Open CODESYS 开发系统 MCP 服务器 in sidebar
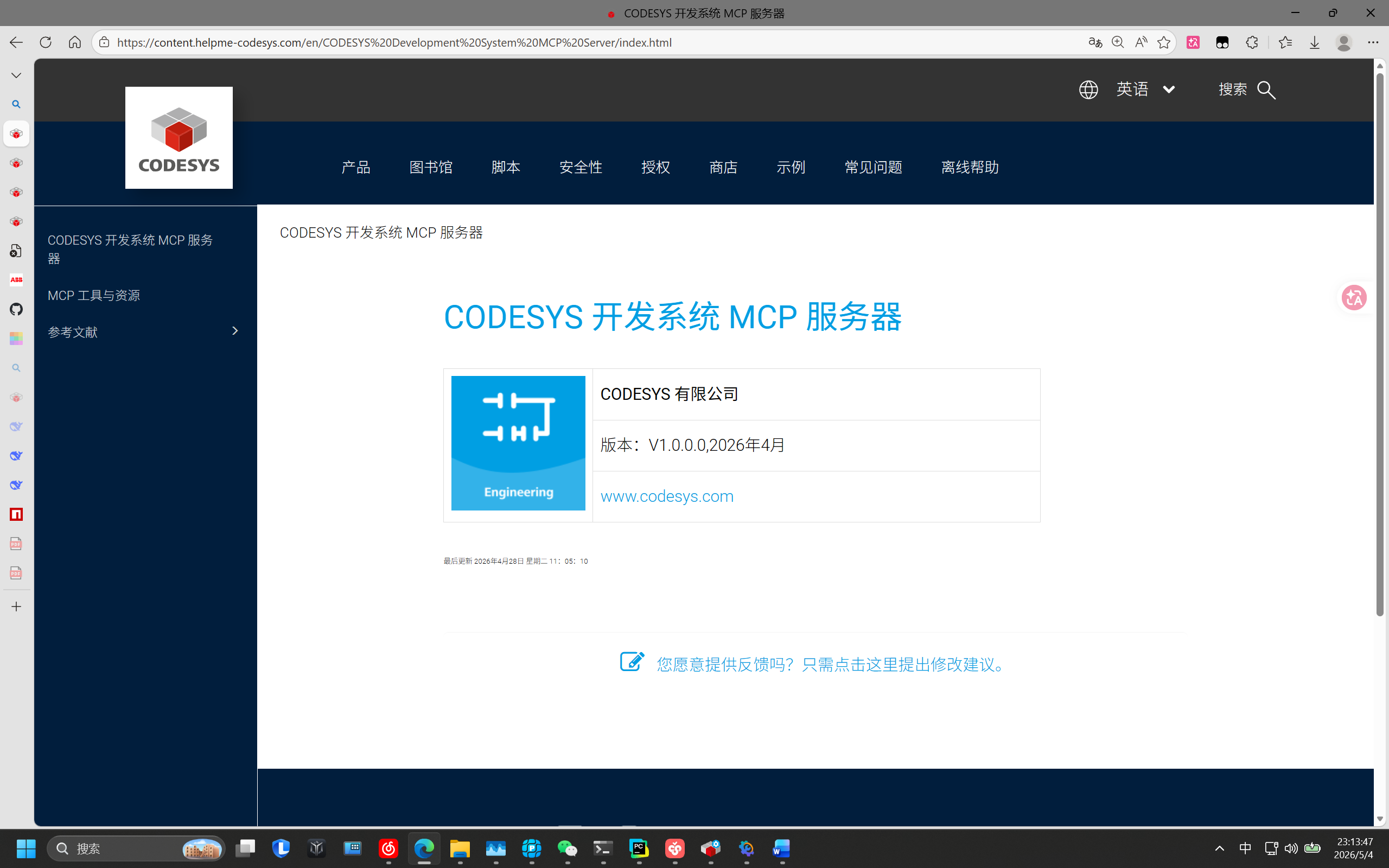The image size is (1389, 868). (x=130, y=249)
